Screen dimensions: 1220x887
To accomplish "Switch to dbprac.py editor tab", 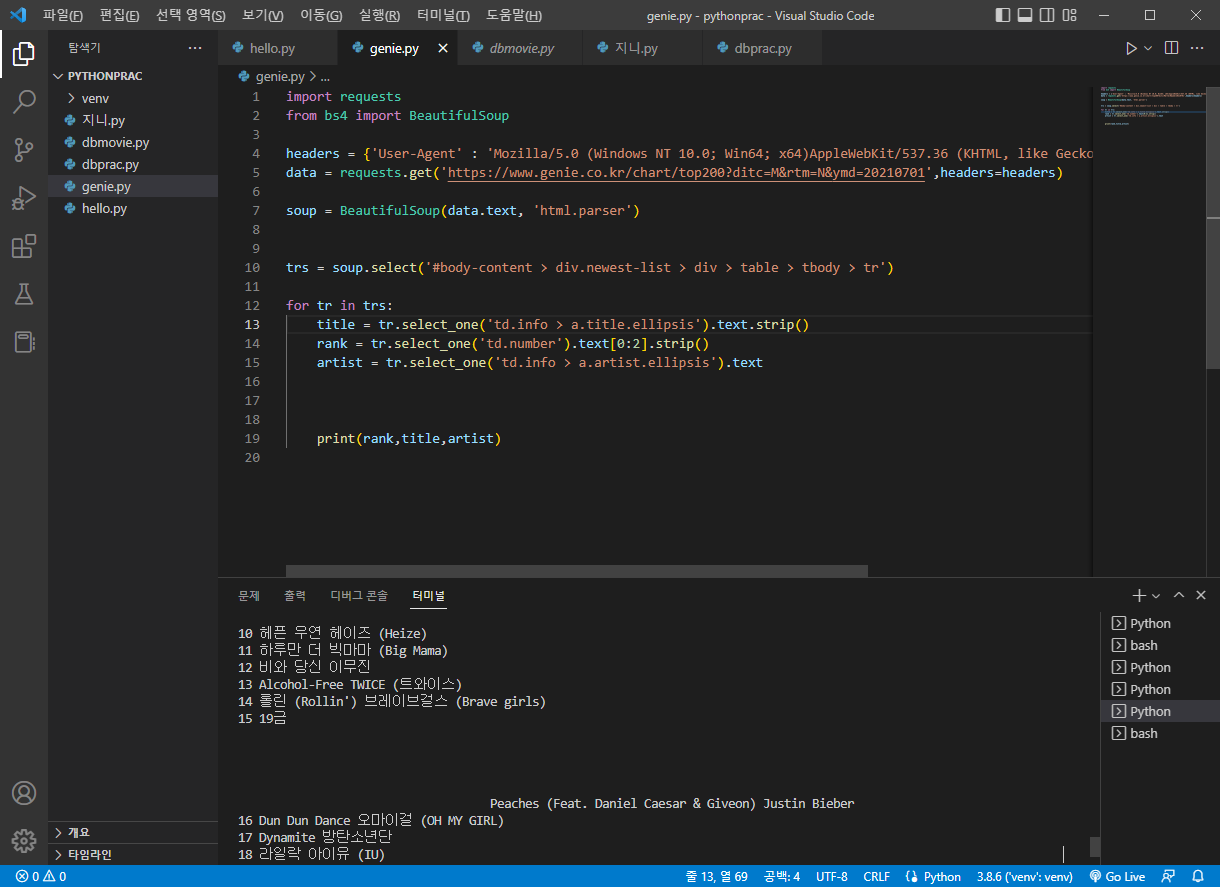I will 763,48.
